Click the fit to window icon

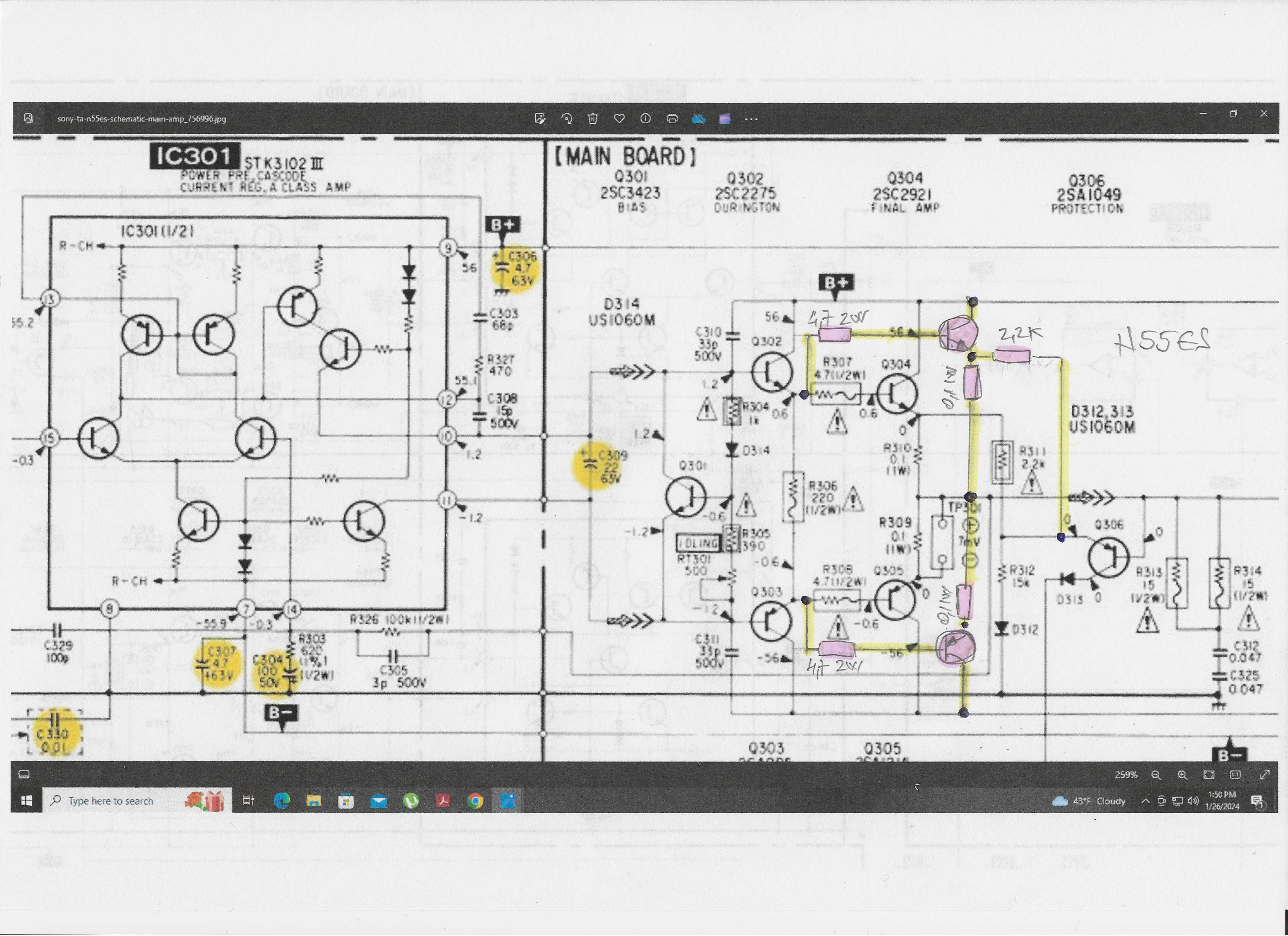coord(1209,775)
